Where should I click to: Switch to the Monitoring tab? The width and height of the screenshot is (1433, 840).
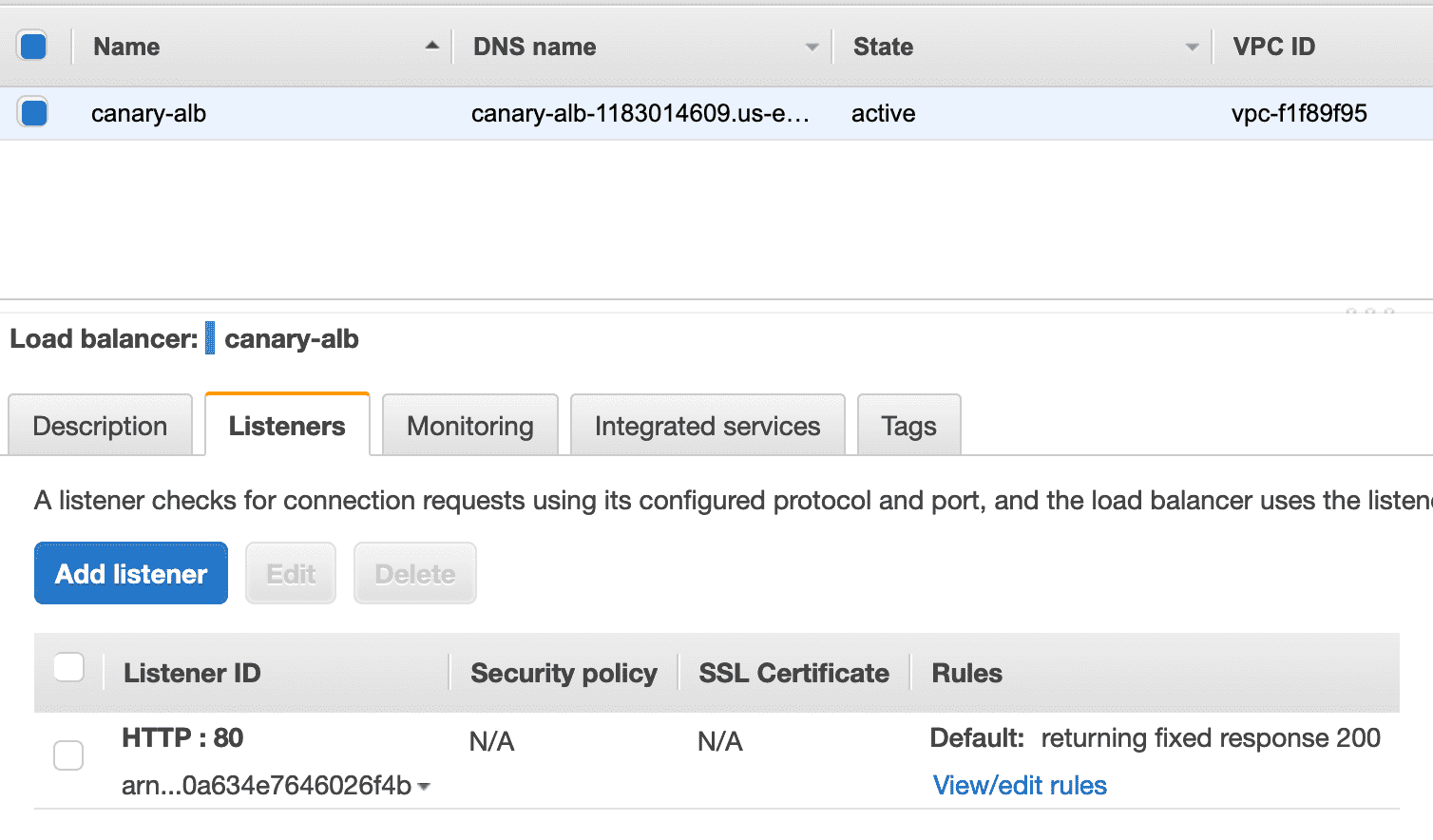[x=469, y=426]
